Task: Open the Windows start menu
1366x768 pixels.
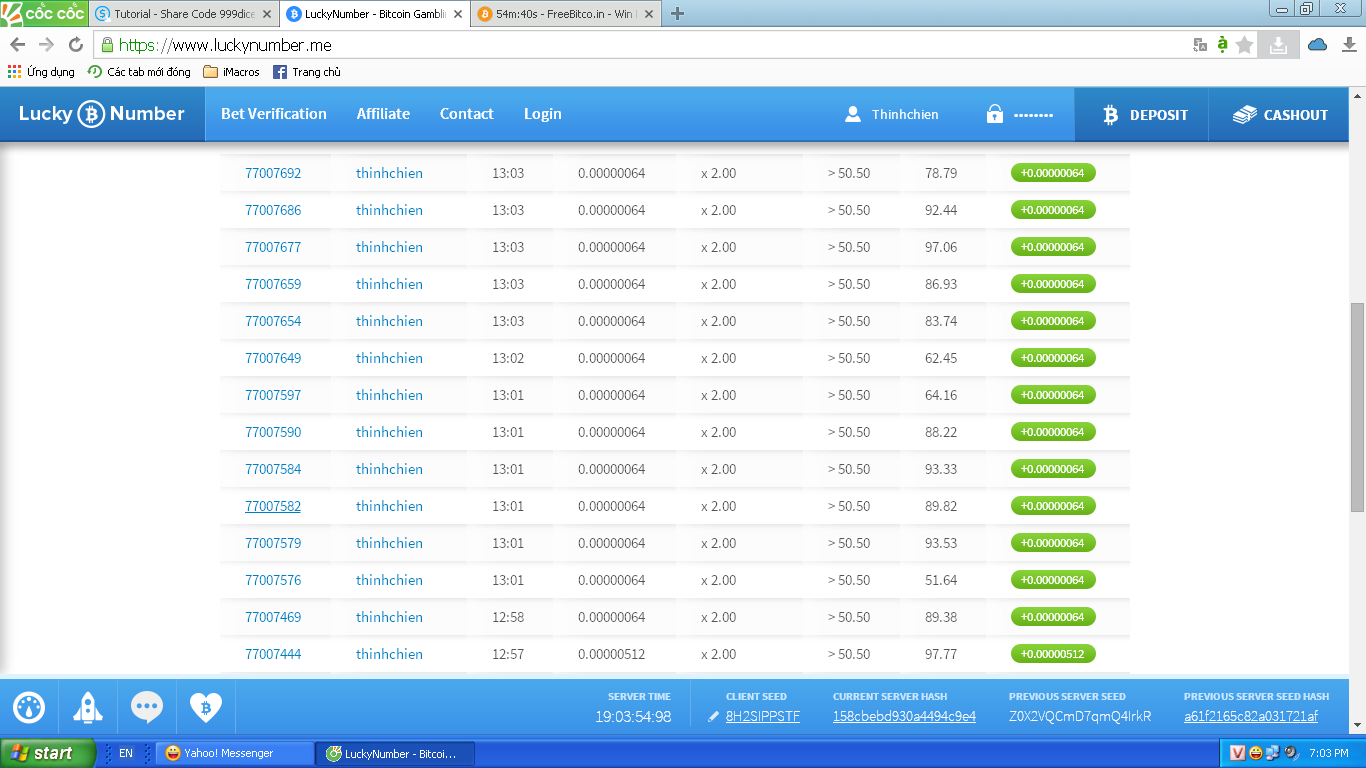Action: point(47,753)
